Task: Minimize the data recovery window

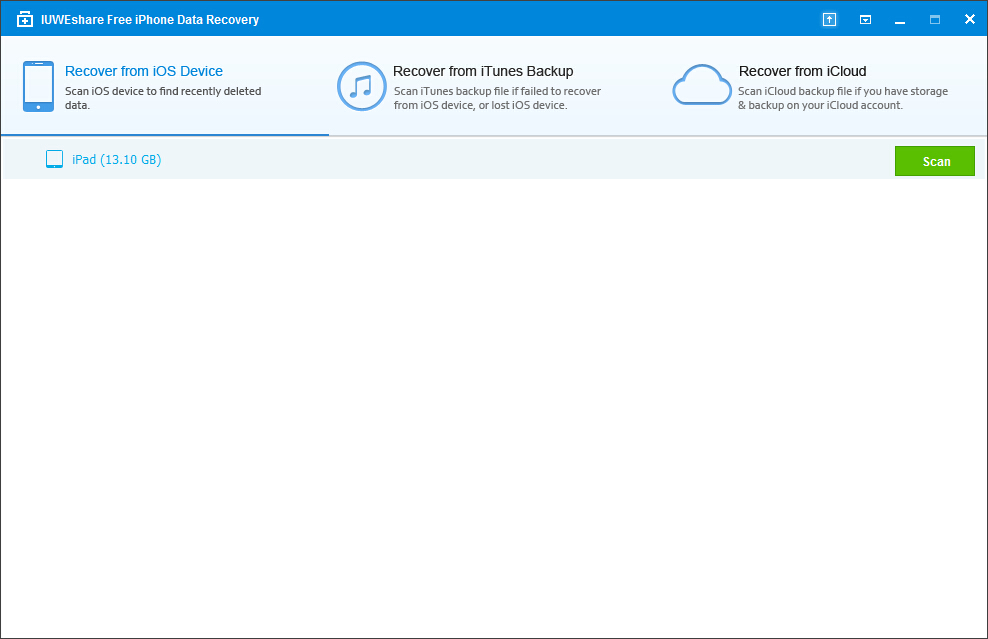Action: click(900, 19)
